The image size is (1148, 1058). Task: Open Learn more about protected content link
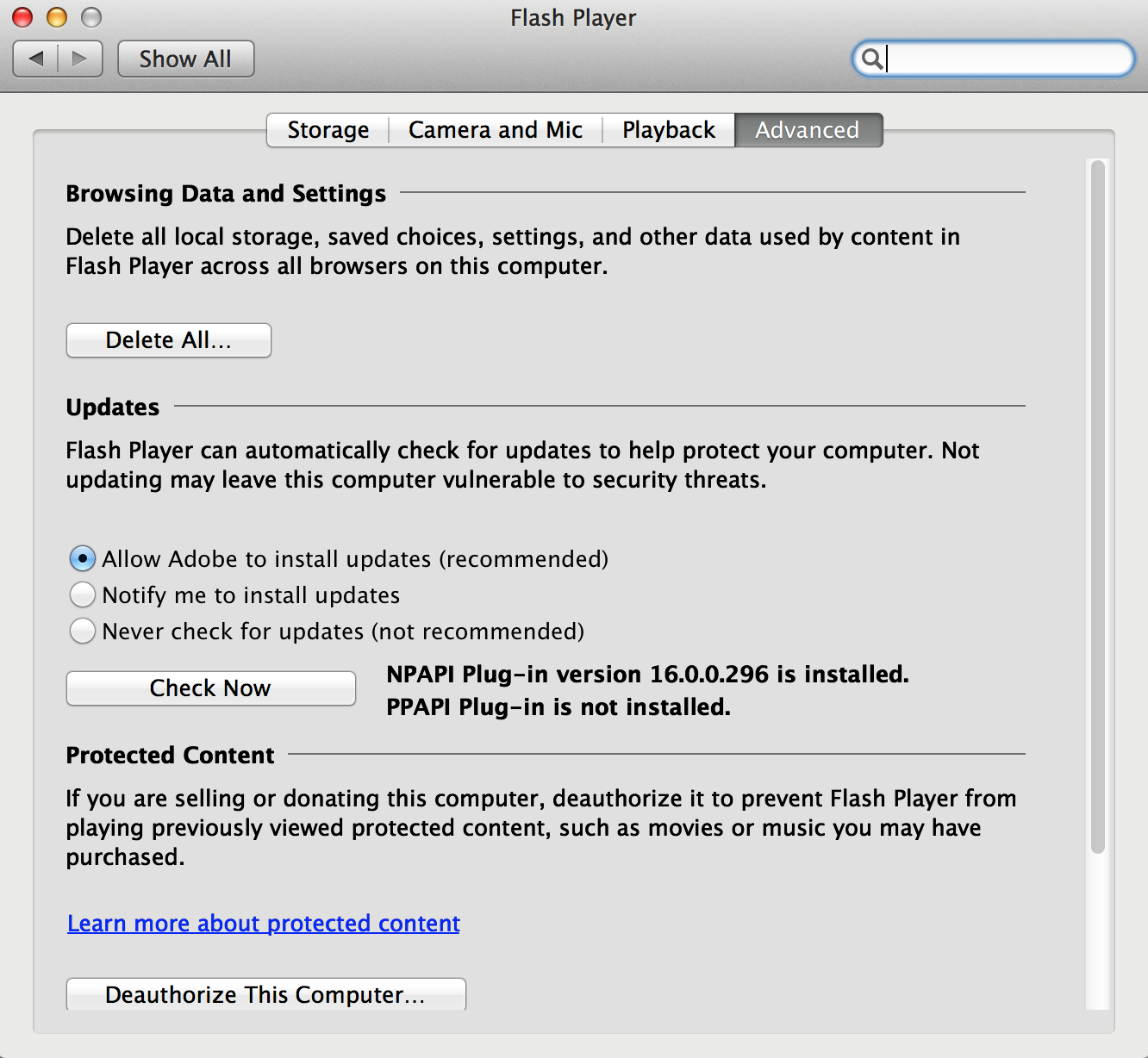[264, 924]
